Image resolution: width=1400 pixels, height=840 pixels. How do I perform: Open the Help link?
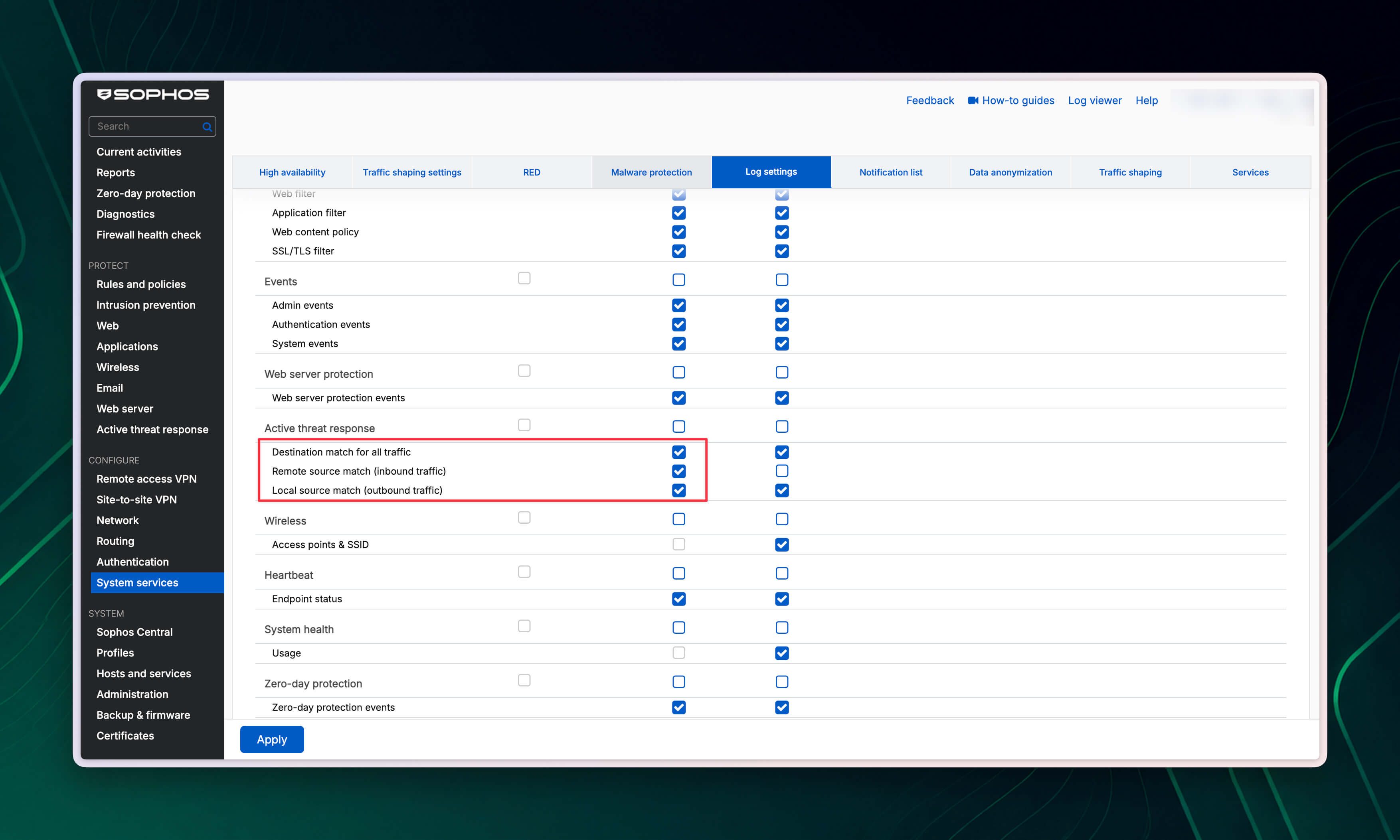(x=1146, y=100)
